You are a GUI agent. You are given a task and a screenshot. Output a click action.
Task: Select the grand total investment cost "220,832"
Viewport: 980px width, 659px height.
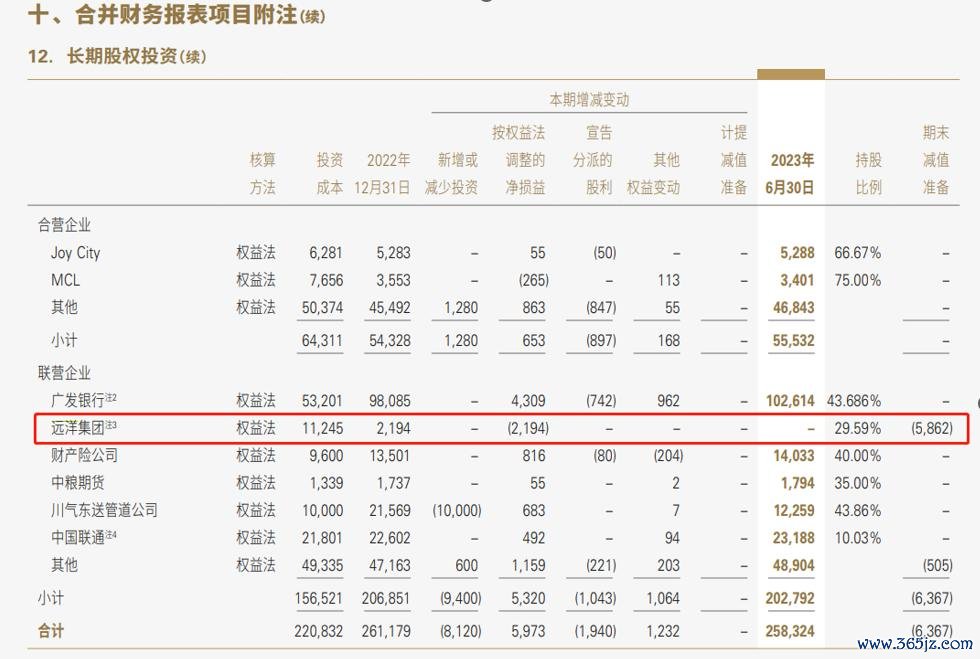point(319,631)
